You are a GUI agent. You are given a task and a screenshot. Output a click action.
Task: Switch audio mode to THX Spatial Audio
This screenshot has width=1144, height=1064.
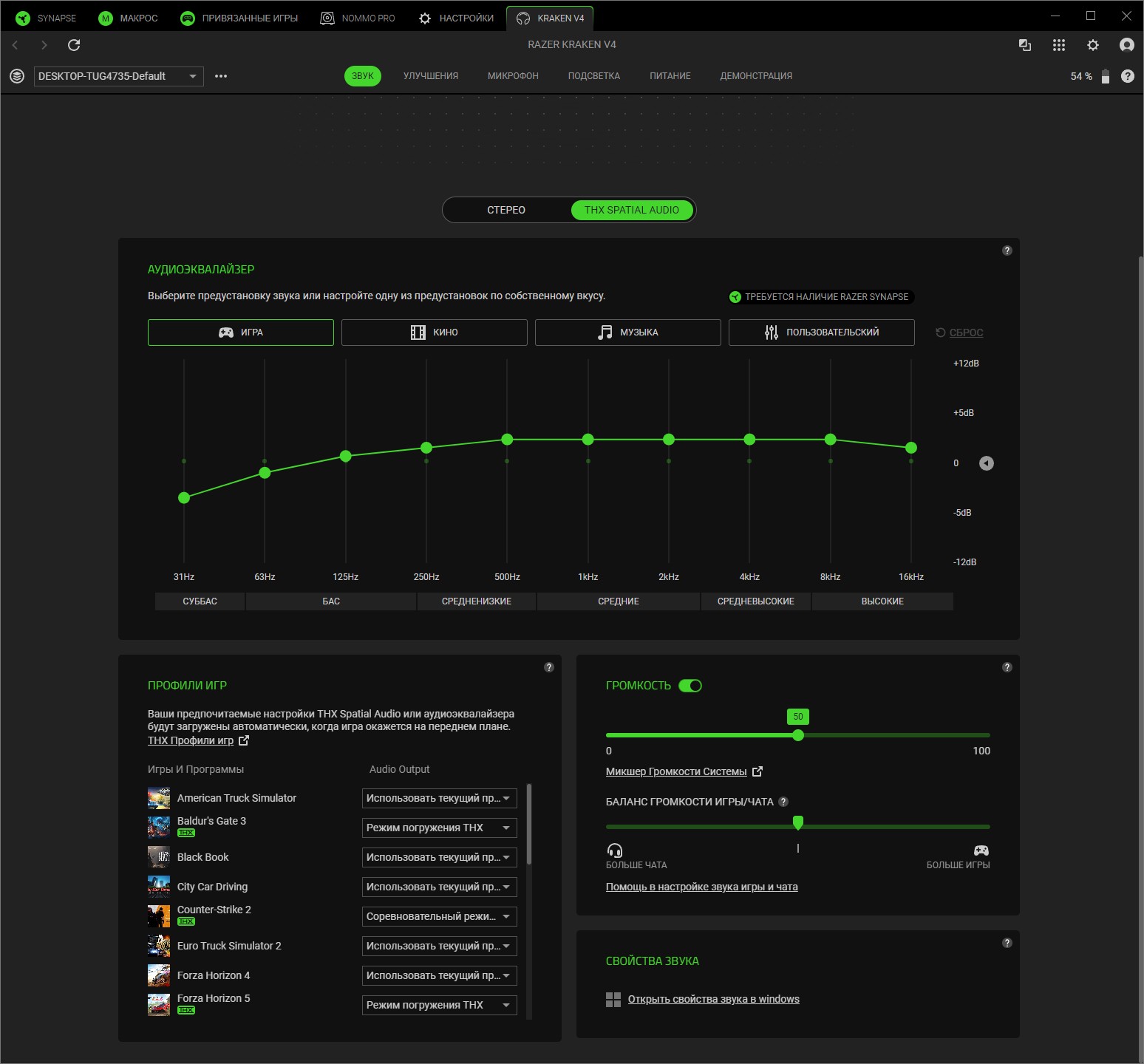tap(632, 210)
